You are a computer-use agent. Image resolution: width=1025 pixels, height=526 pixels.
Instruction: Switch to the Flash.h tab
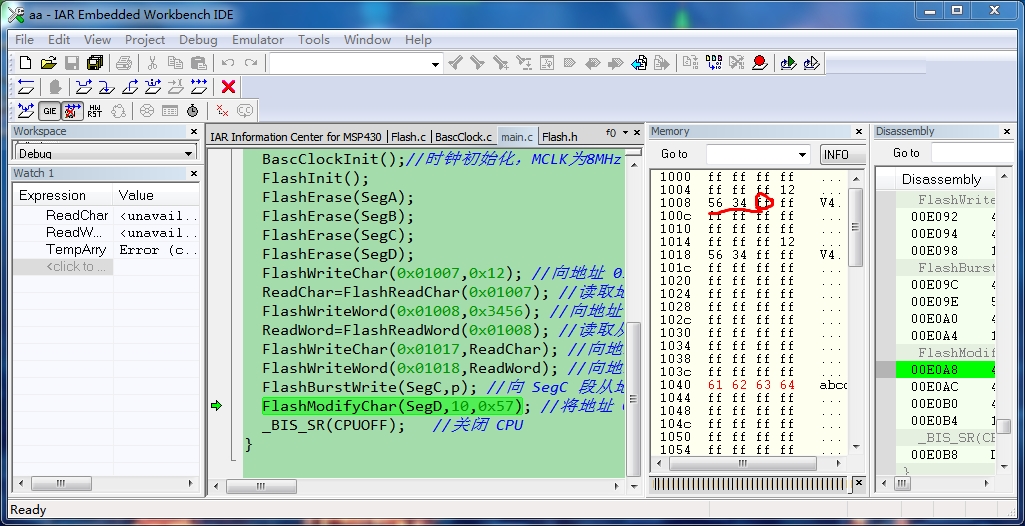560,137
